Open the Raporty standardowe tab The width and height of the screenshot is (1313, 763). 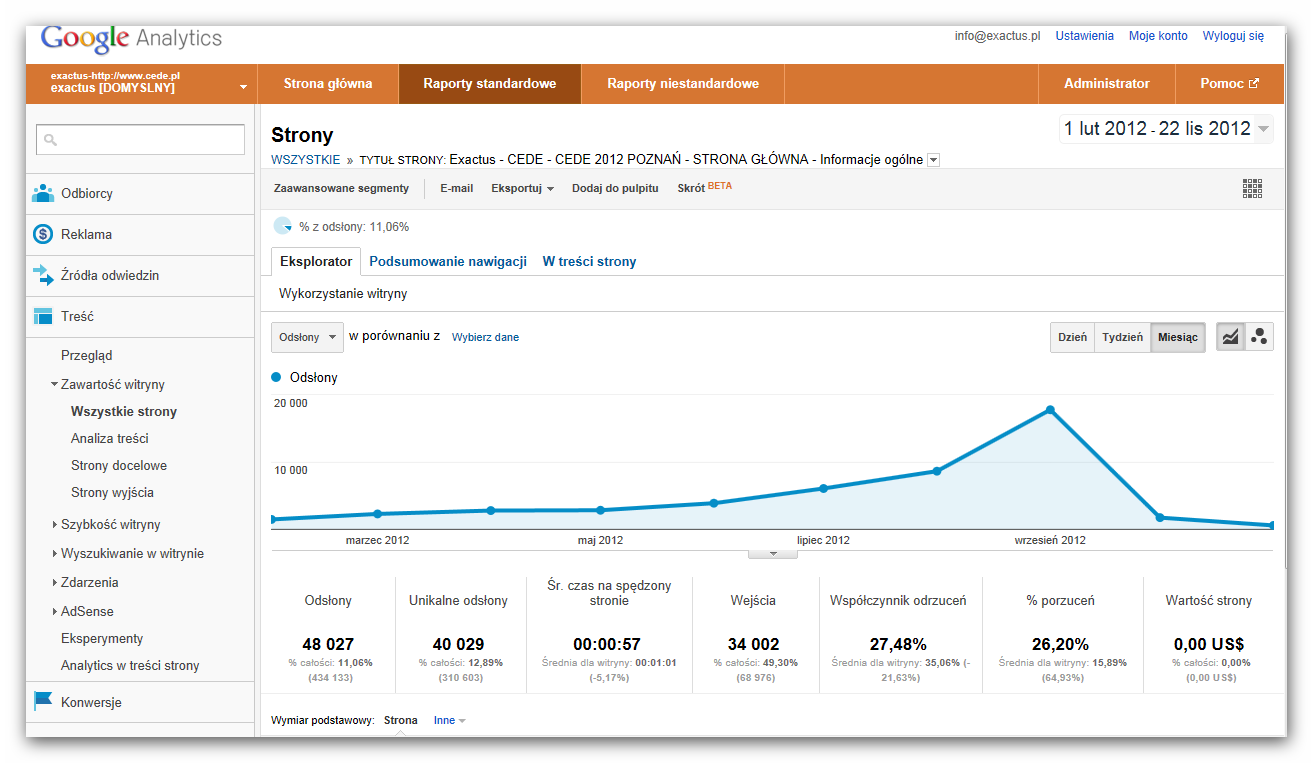[489, 84]
